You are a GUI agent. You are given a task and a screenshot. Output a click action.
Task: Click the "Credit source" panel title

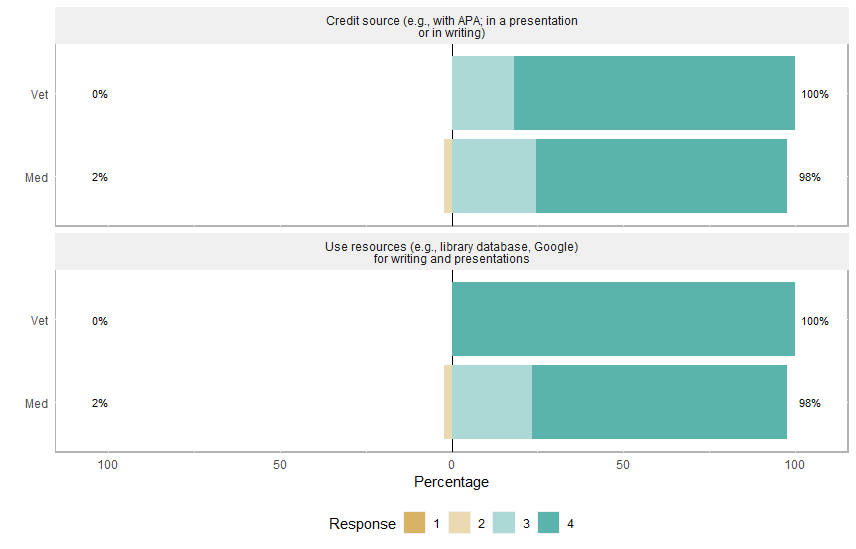(452, 27)
